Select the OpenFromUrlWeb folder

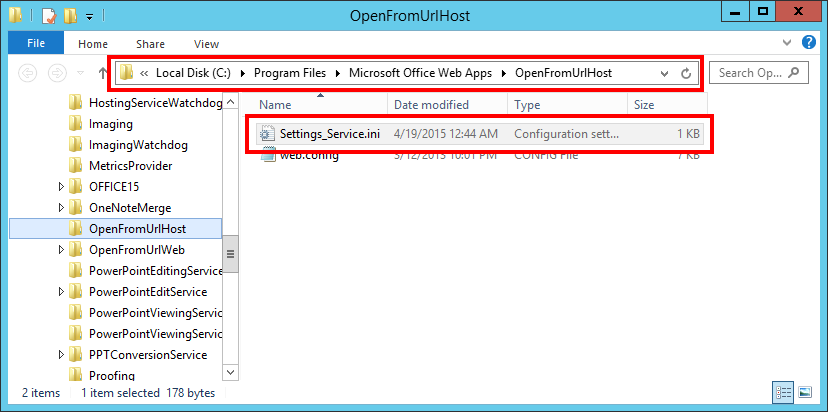(x=137, y=250)
